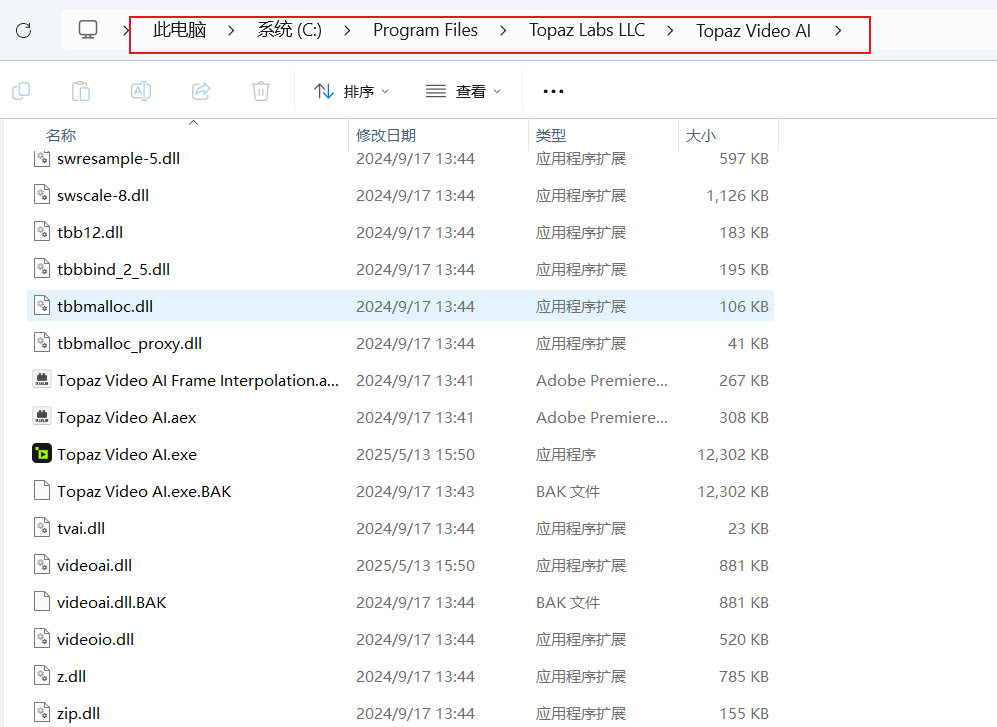Open the 查看 view dropdown
The height and width of the screenshot is (727, 997).
pyautogui.click(x=464, y=92)
